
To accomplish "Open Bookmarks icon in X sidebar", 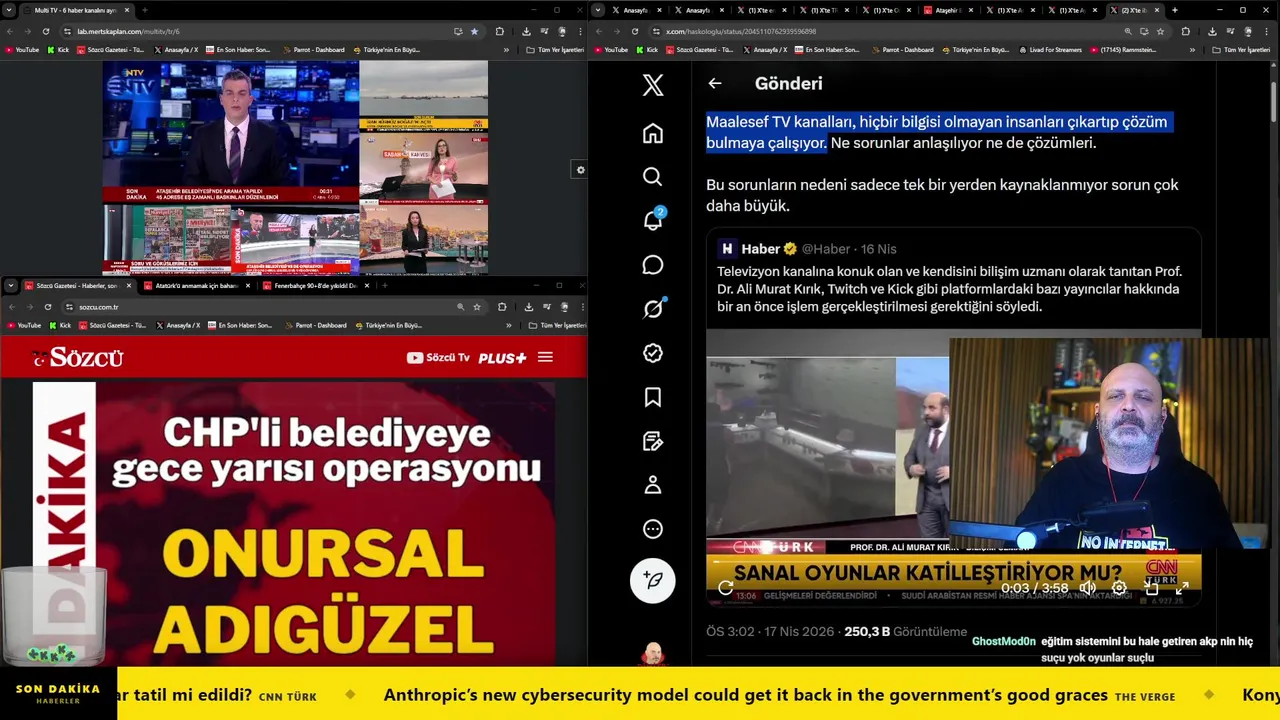I will point(653,397).
